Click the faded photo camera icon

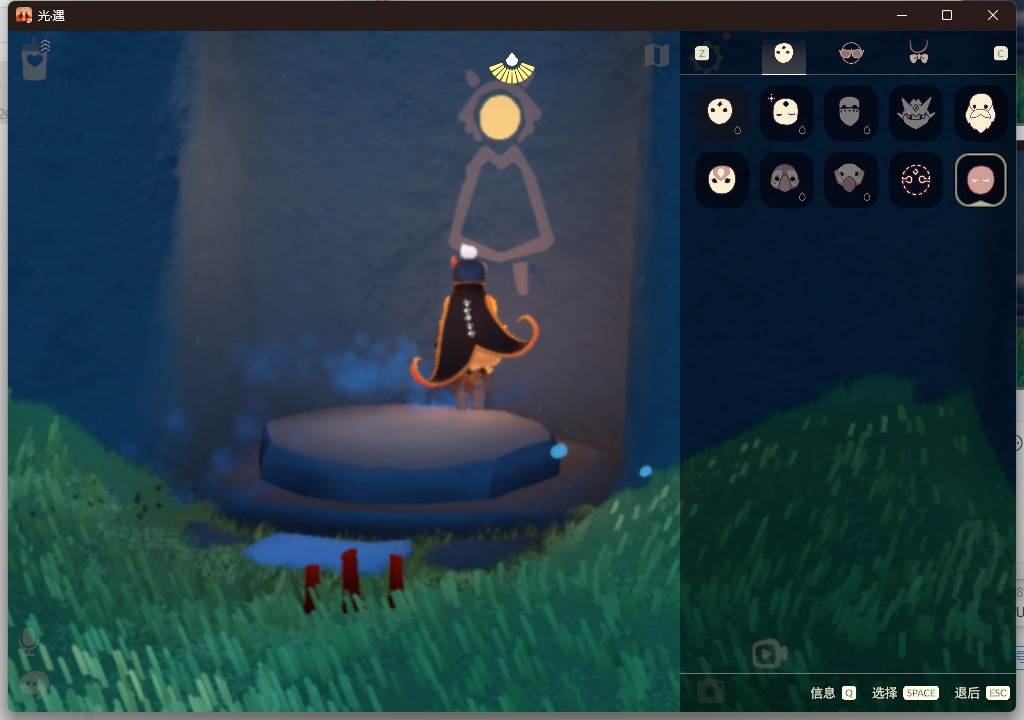point(711,690)
